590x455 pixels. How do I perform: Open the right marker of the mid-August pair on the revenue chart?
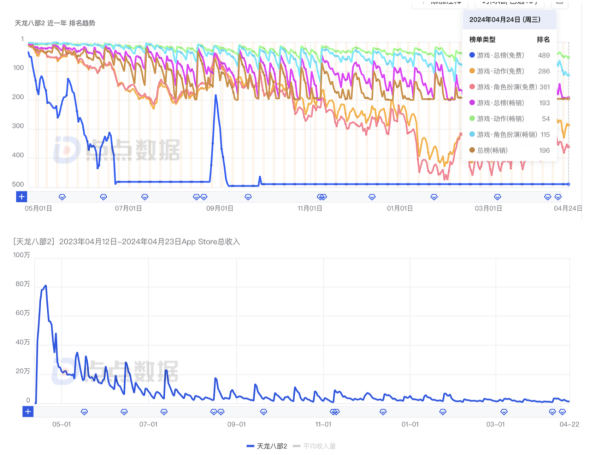221,412
